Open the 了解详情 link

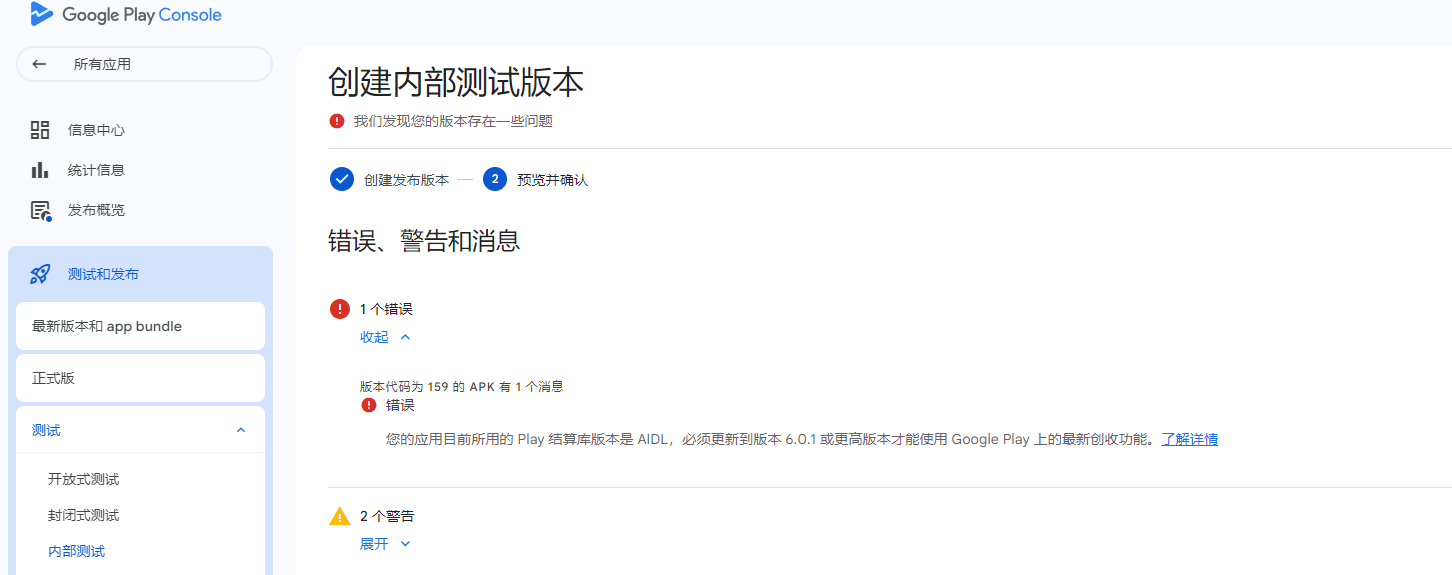(x=1189, y=439)
